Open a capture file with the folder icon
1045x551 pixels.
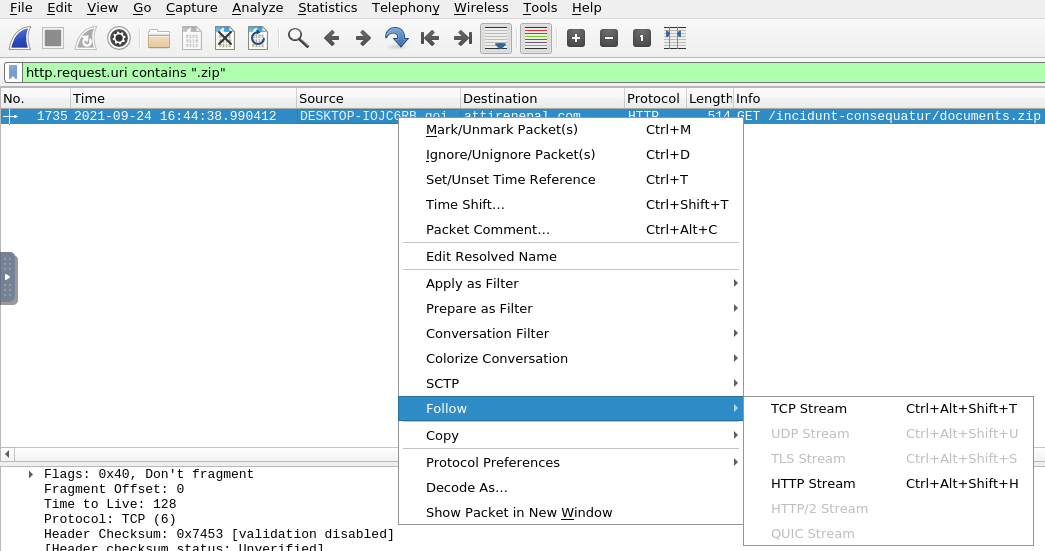(x=159, y=38)
